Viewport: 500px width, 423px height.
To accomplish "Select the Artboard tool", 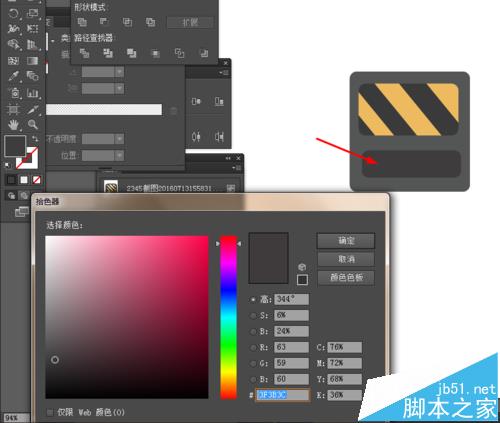I will [13, 109].
